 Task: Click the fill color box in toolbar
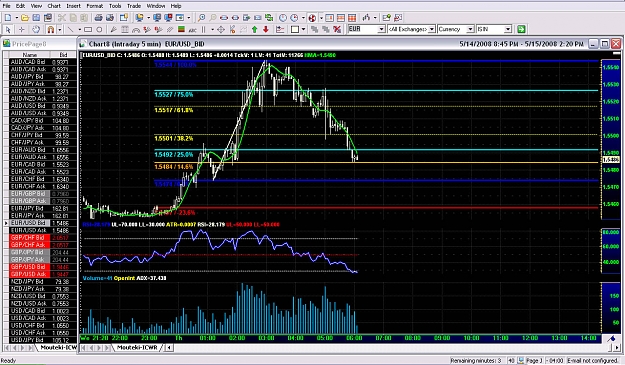295,29
